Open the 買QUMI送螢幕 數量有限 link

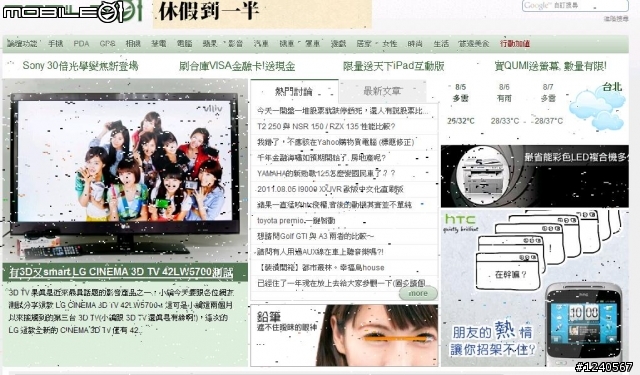pos(551,66)
